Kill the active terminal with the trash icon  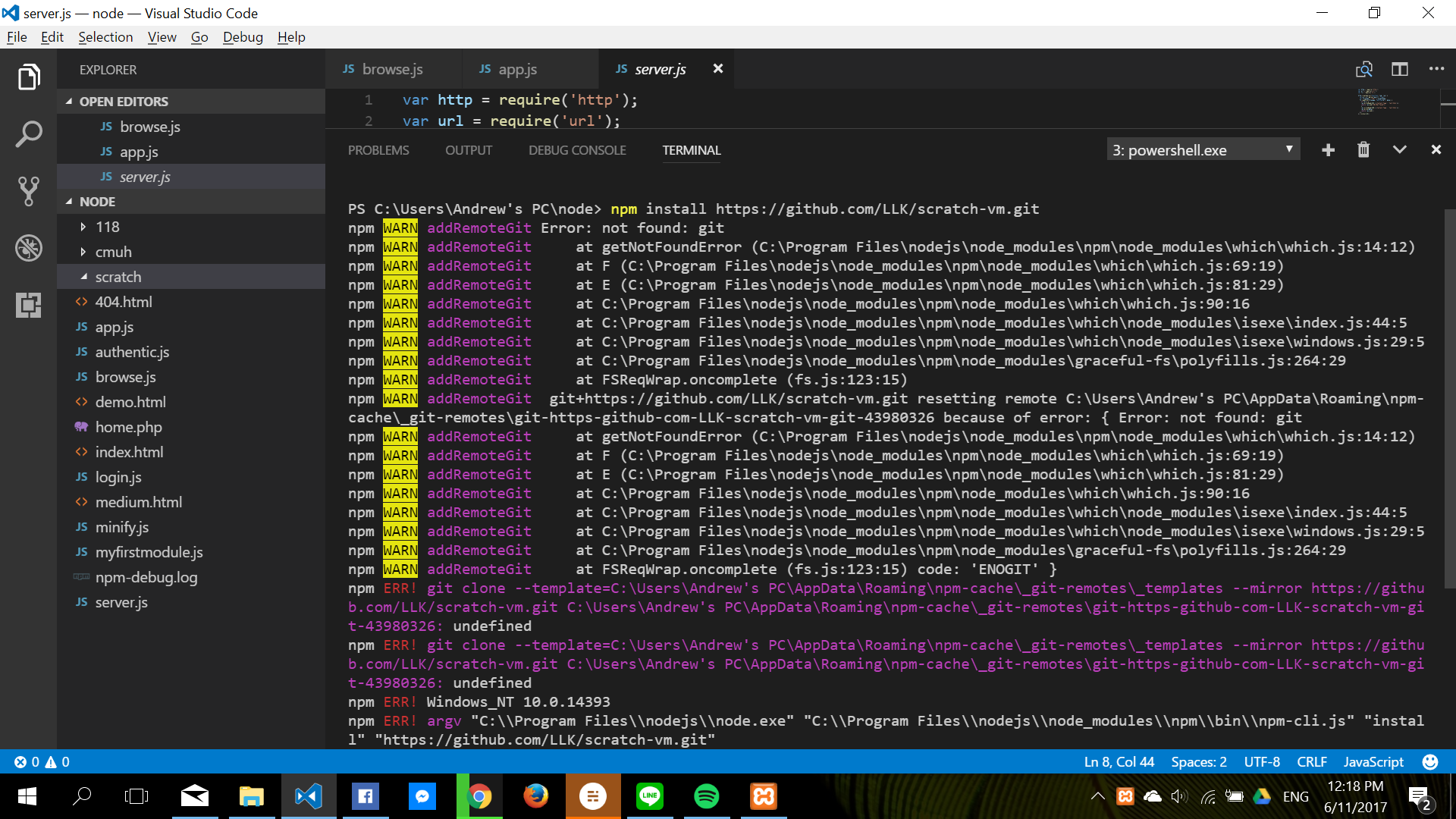[x=1363, y=149]
